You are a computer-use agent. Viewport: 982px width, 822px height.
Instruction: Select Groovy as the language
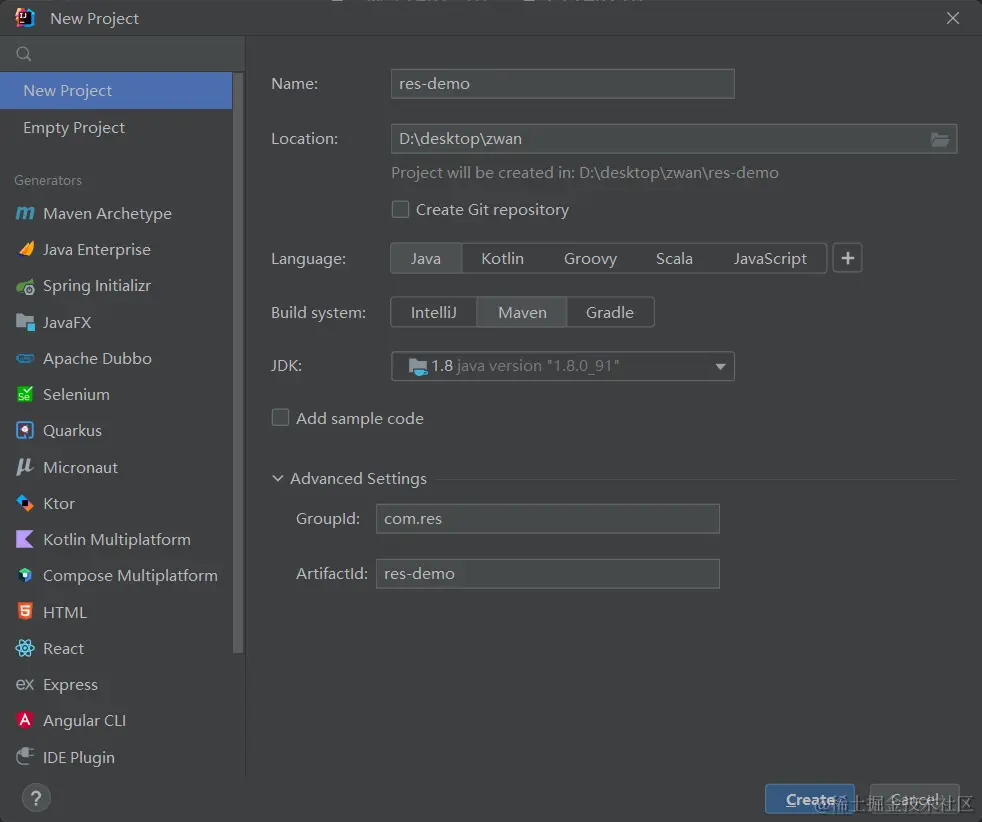click(590, 258)
